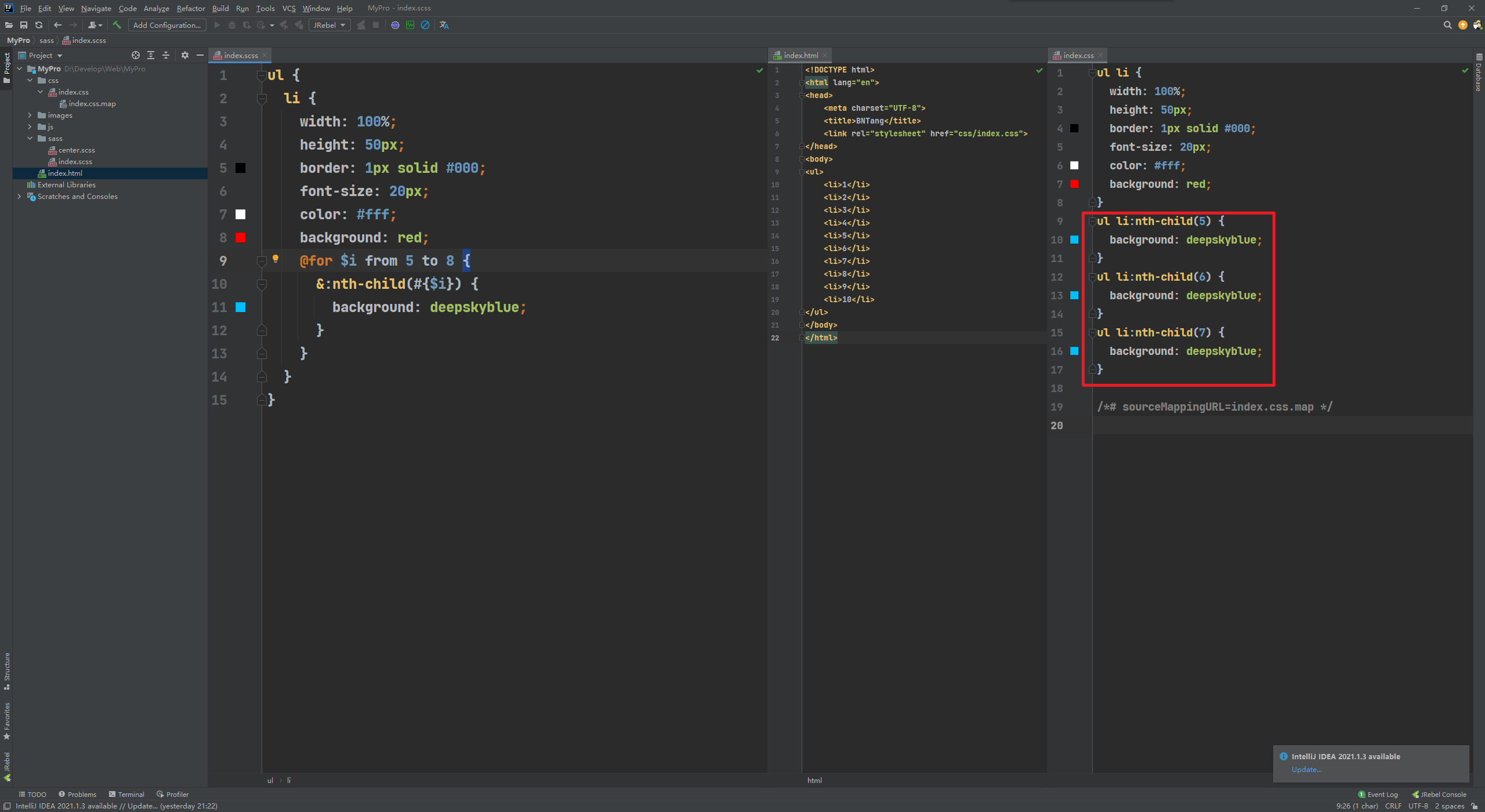Click the Save All floppy disk icon

click(x=24, y=25)
